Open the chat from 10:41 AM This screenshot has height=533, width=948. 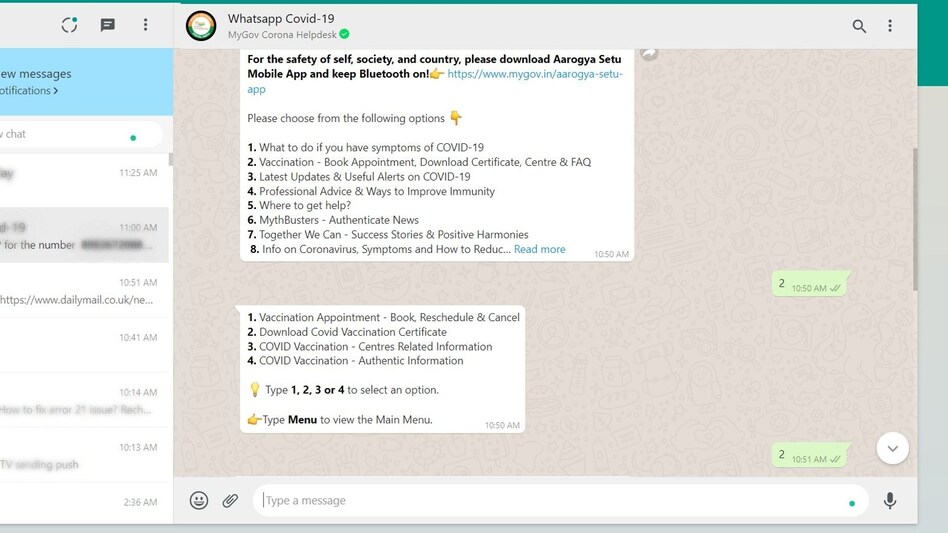click(84, 345)
